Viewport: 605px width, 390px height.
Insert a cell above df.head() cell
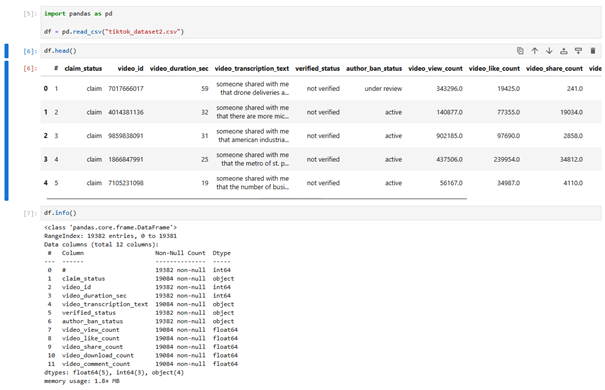(564, 51)
